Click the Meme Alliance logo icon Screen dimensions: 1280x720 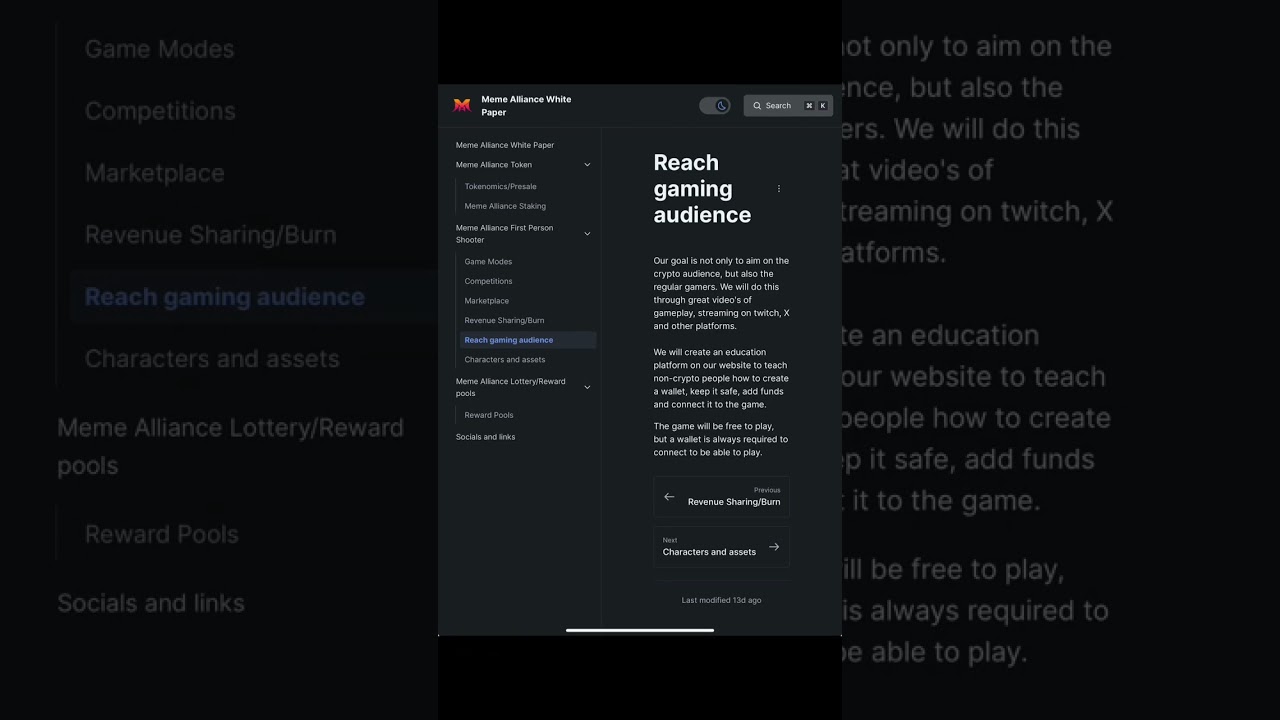coord(462,105)
